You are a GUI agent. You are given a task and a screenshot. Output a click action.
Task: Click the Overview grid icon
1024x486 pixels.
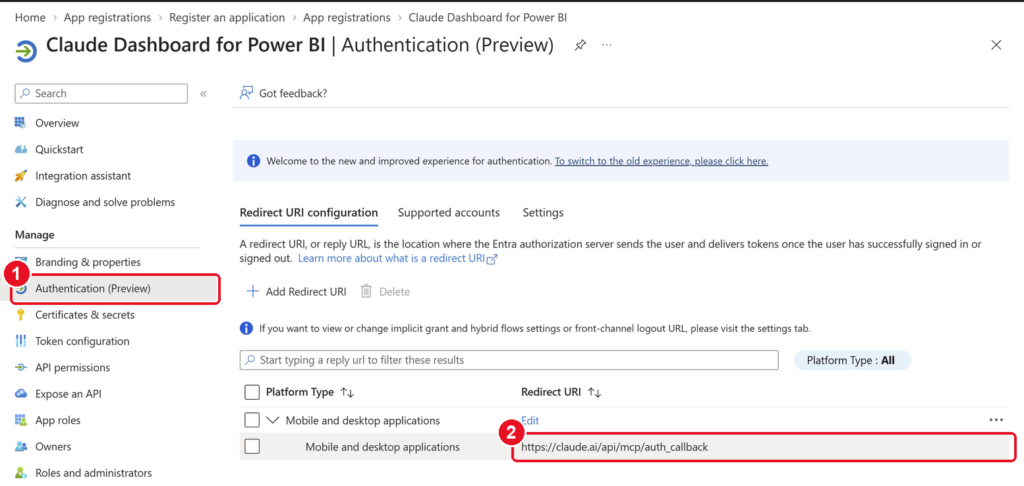pos(21,123)
